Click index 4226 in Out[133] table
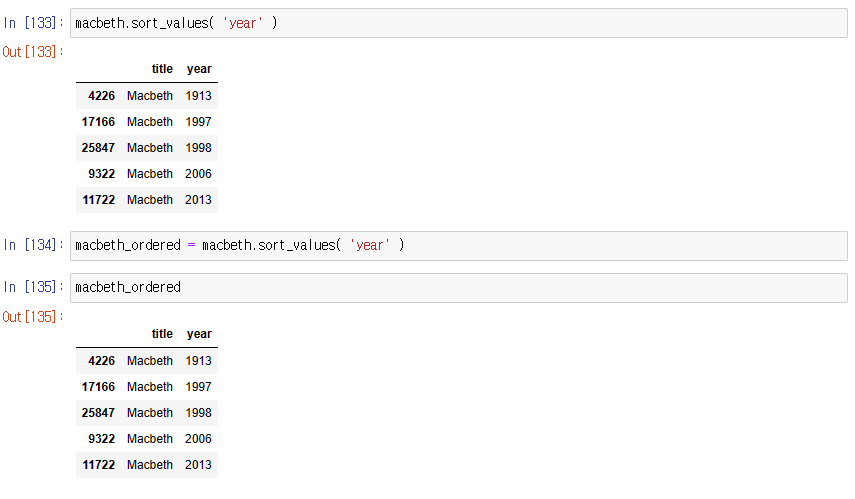 [101, 96]
